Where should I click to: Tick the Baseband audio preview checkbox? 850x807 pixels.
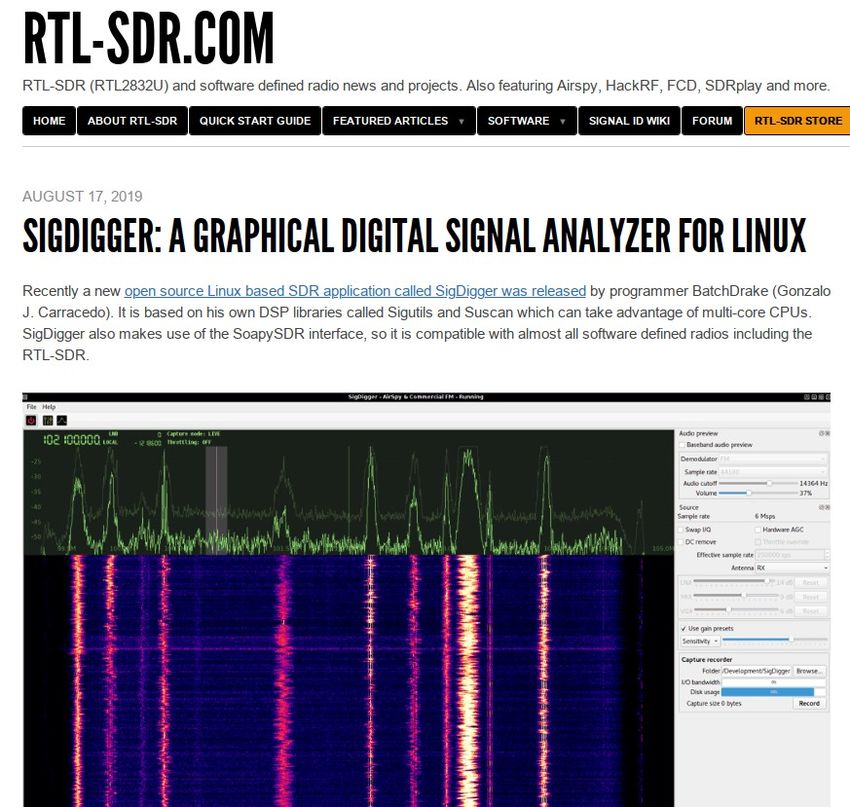pos(682,445)
